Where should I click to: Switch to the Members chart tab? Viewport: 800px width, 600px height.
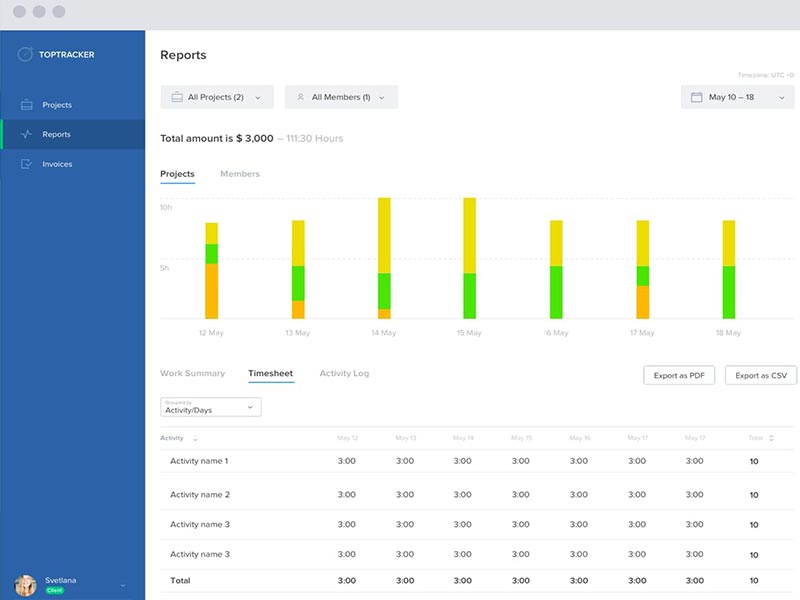240,174
